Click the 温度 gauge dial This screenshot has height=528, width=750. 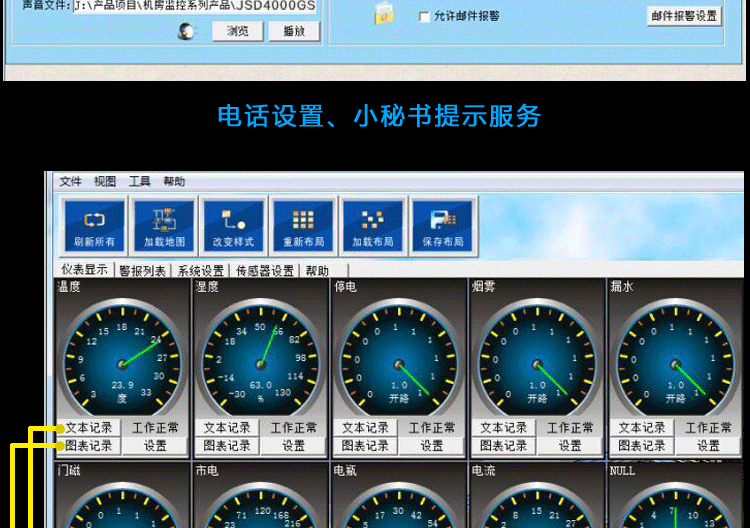(122, 359)
